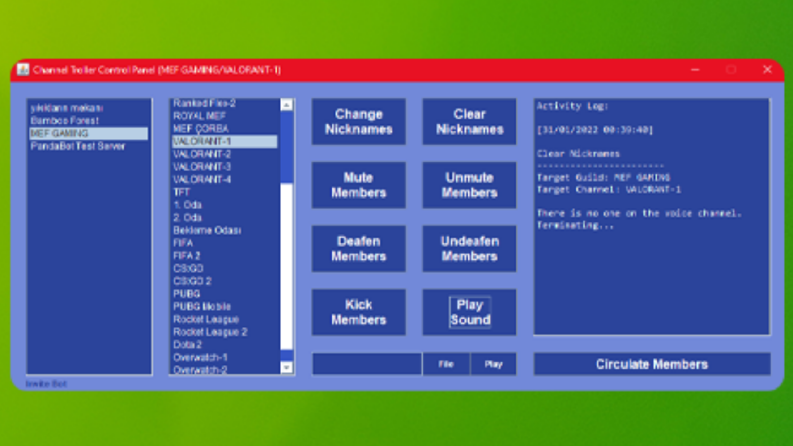793x446 pixels.
Task: Select the VALORANT-3 channel
Action: tap(225, 166)
